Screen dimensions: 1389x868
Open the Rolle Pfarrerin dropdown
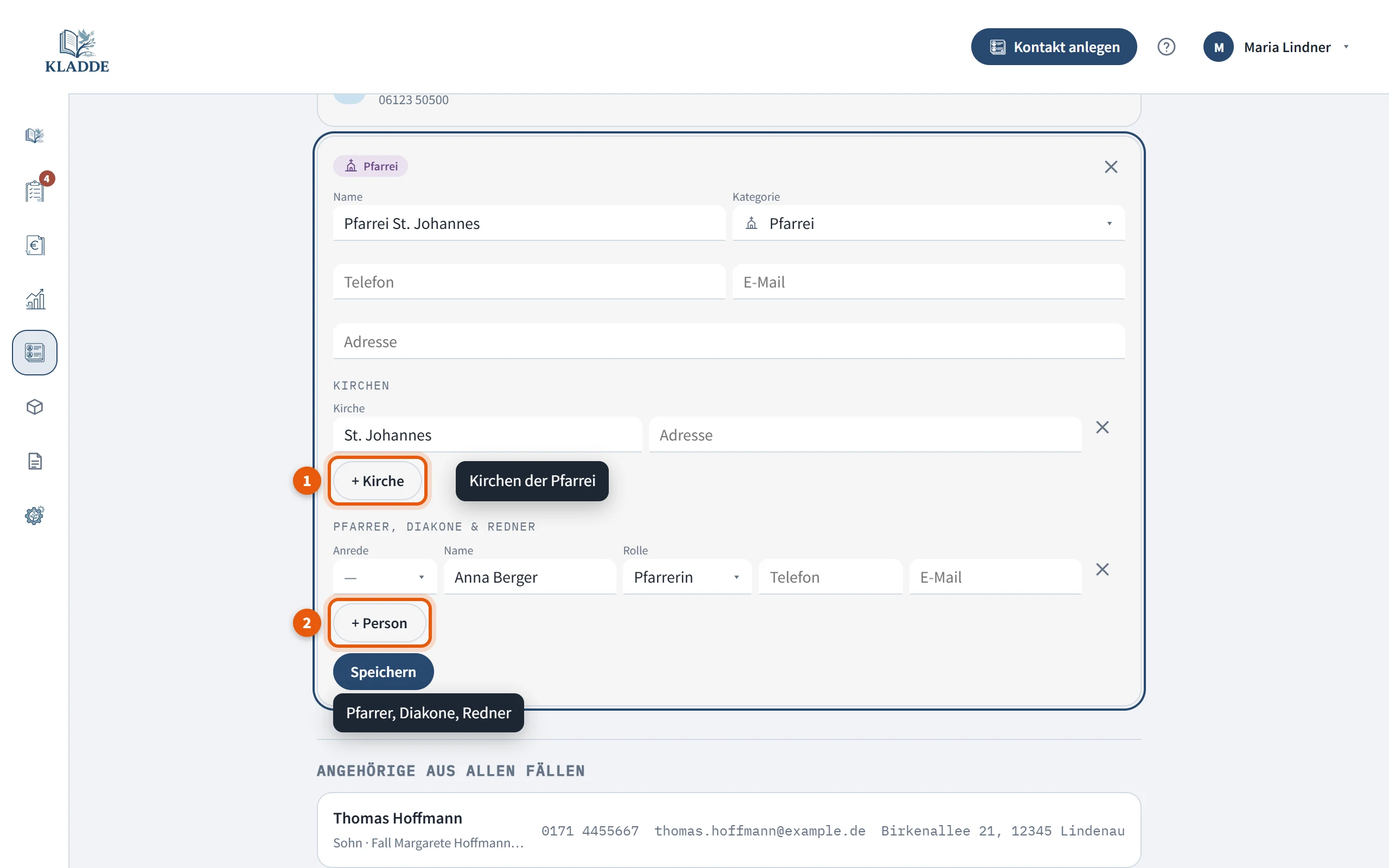click(x=687, y=577)
